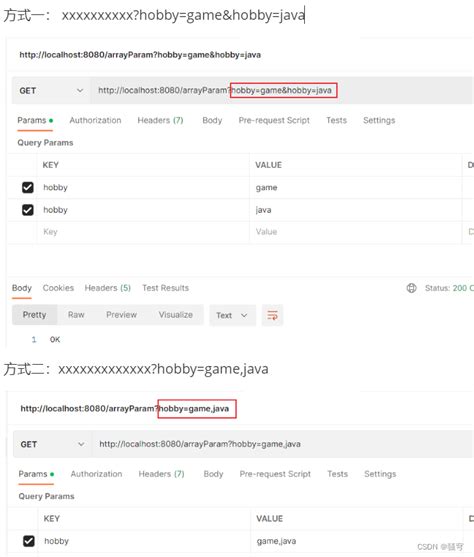Open Pre-request Script tab in first request
Image resolution: width=474 pixels, height=557 pixels.
pos(274,120)
